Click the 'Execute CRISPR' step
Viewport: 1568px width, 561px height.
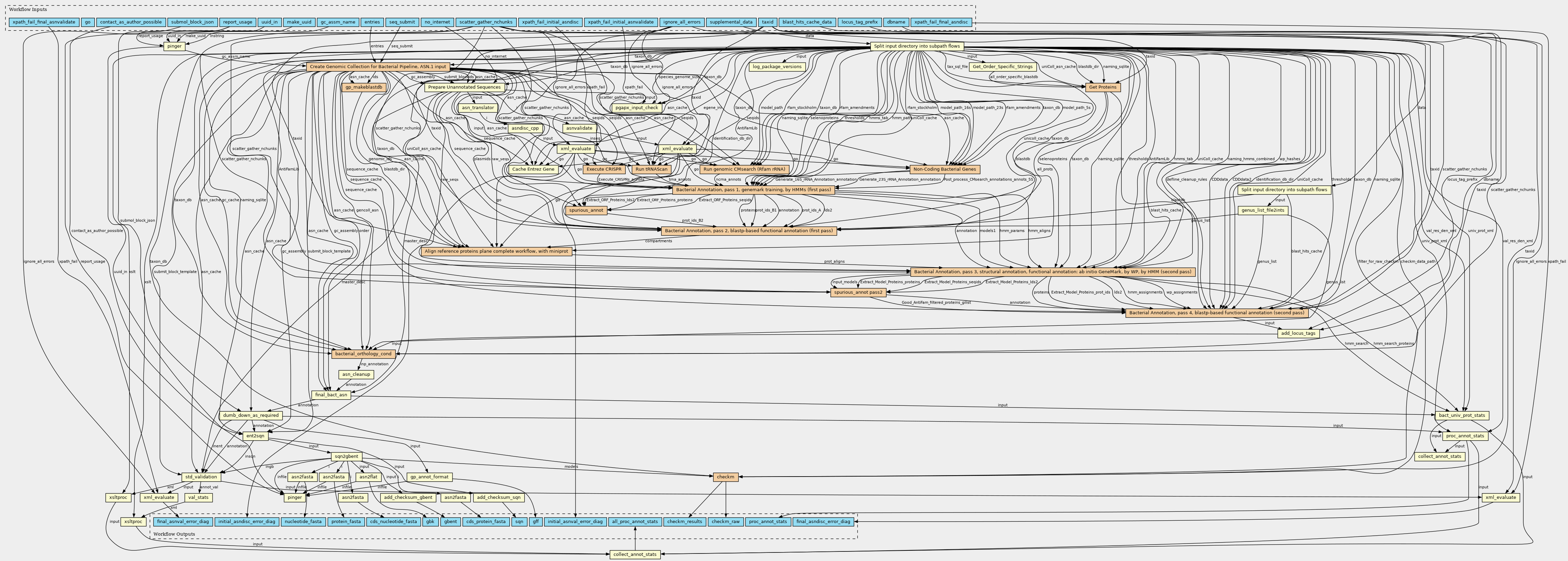click(x=604, y=169)
